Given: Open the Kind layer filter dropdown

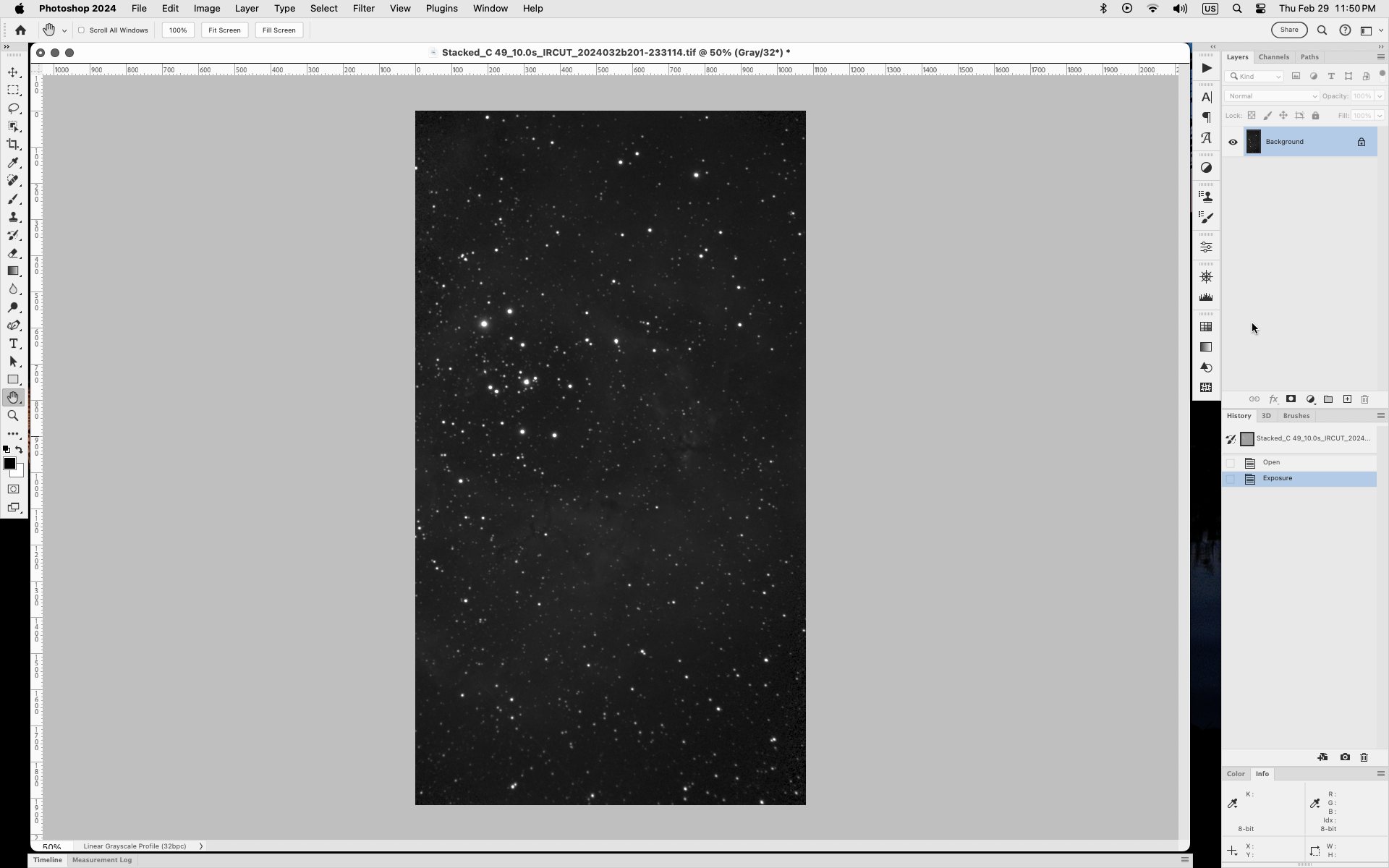Looking at the screenshot, I should [1255, 77].
